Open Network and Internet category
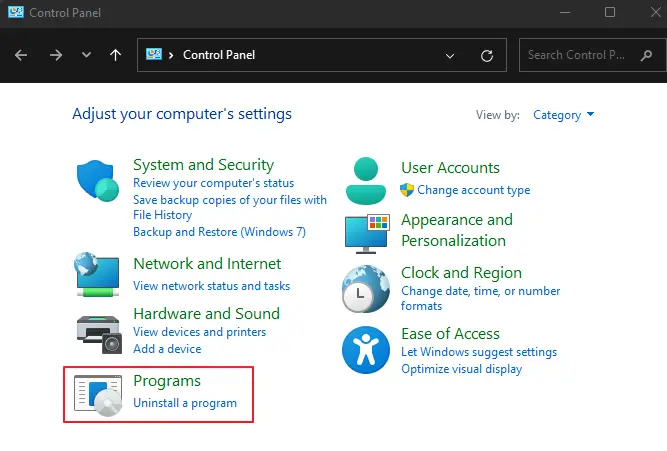Screen dimensions: 667x451 click(x=207, y=264)
